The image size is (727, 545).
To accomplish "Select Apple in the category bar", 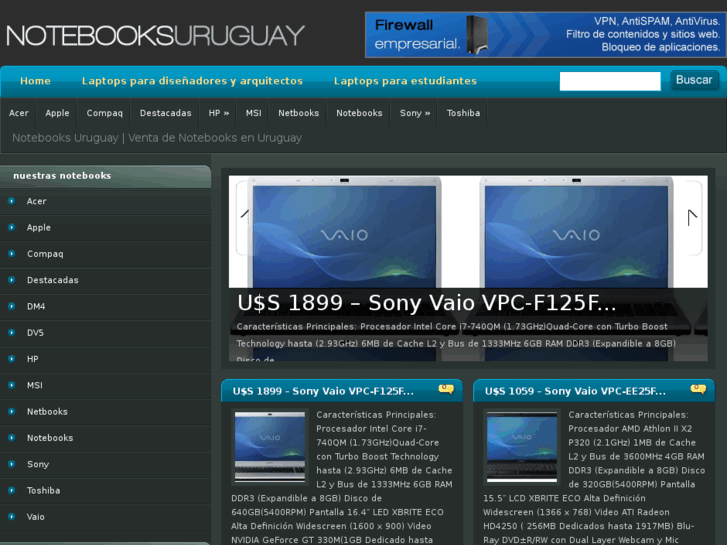I will click(57, 113).
